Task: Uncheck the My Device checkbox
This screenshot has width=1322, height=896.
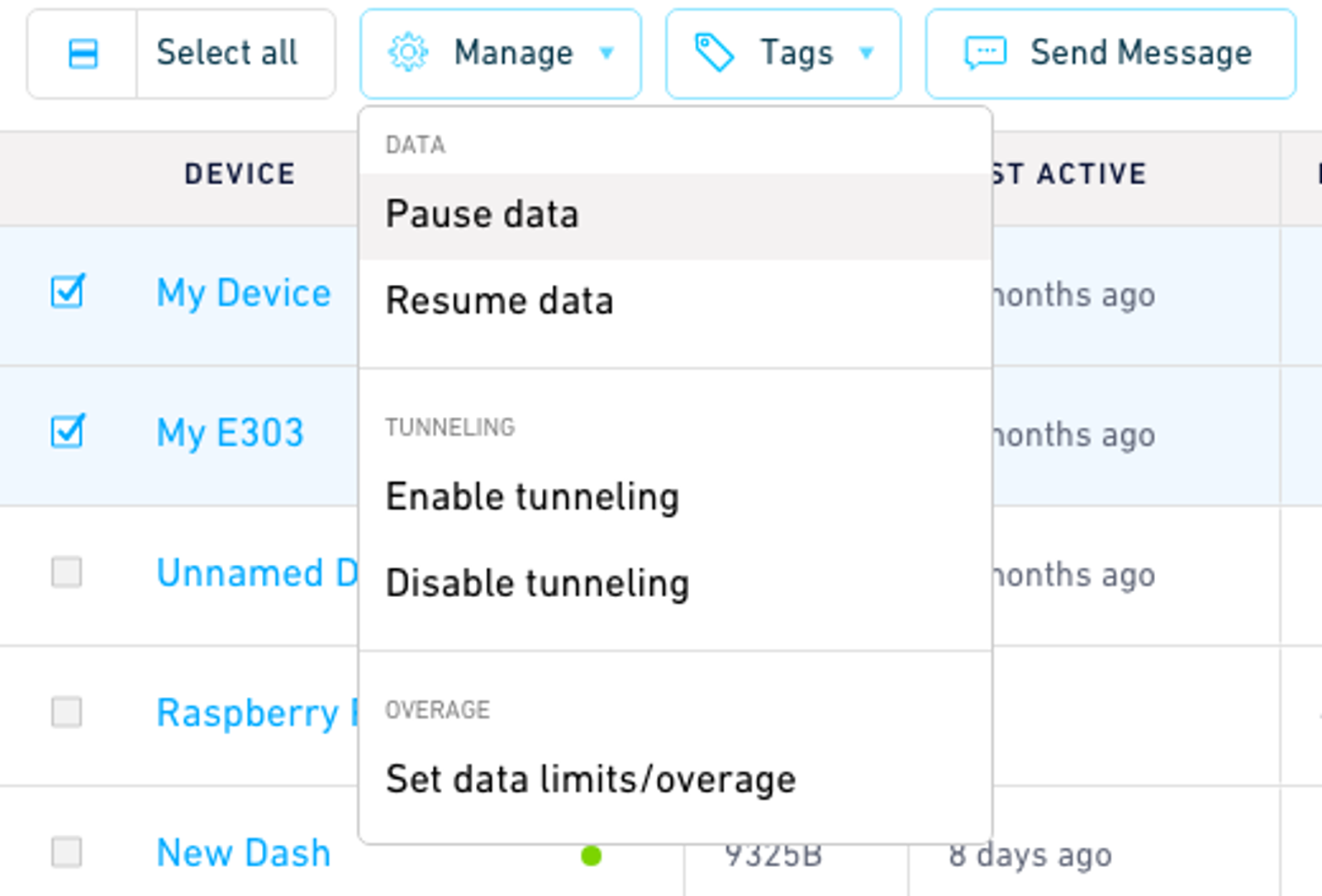Action: point(67,292)
